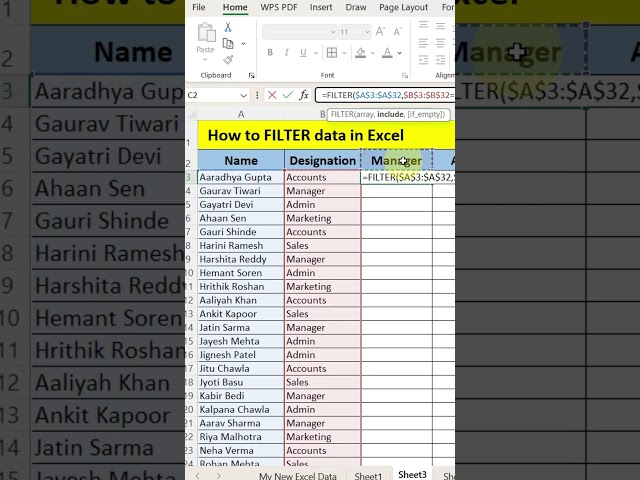Toggle Underline formatting
This screenshot has height=480, width=640.
pos(303,53)
